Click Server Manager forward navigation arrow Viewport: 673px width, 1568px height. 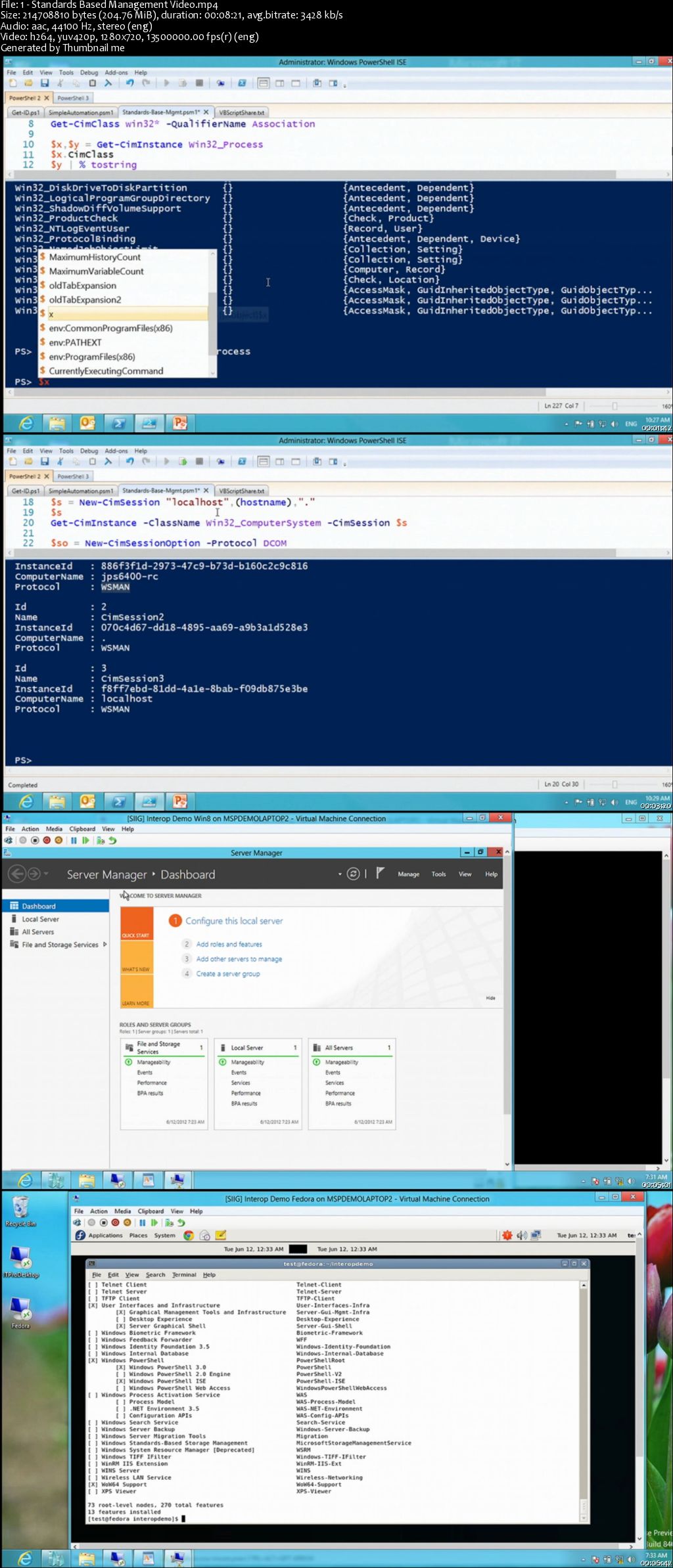pyautogui.click(x=34, y=874)
